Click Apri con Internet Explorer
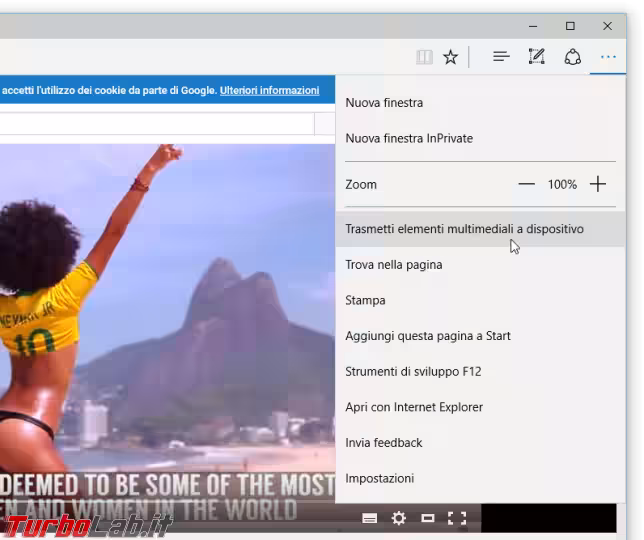644x540 pixels. click(x=414, y=407)
